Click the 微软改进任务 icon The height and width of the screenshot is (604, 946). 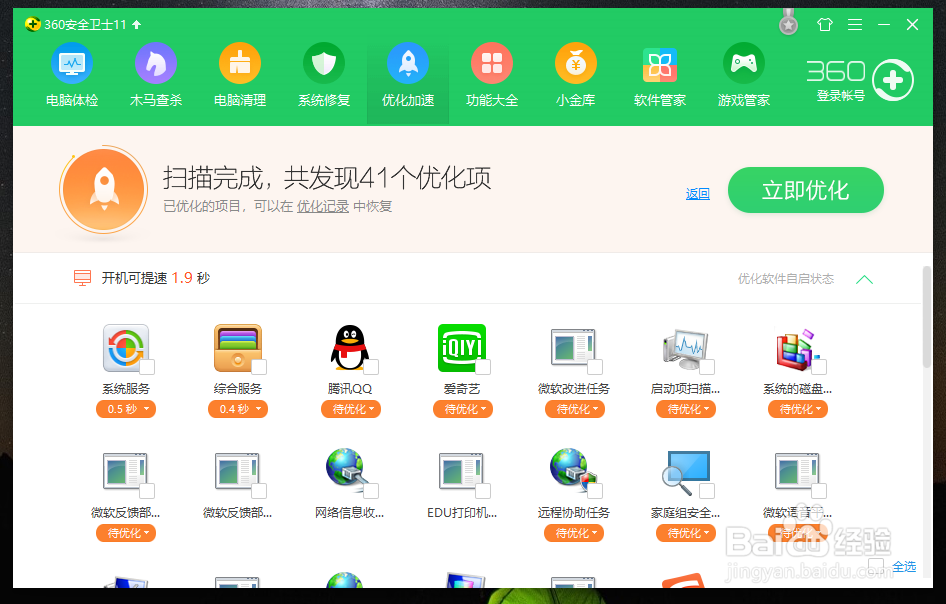point(573,348)
